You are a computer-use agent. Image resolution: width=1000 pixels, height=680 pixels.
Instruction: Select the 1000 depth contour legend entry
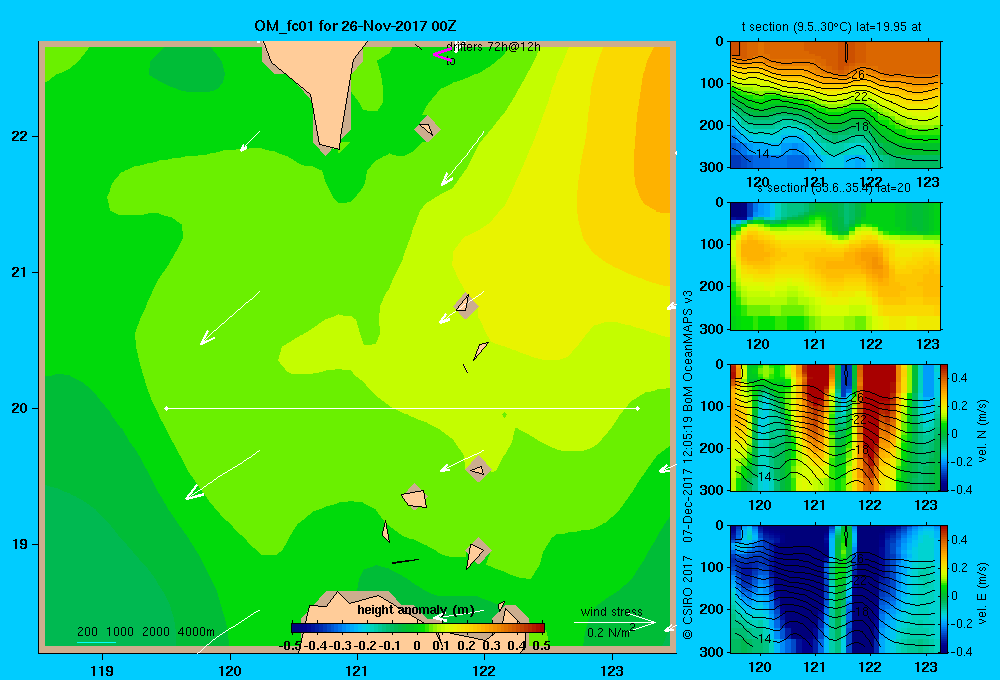tap(119, 632)
